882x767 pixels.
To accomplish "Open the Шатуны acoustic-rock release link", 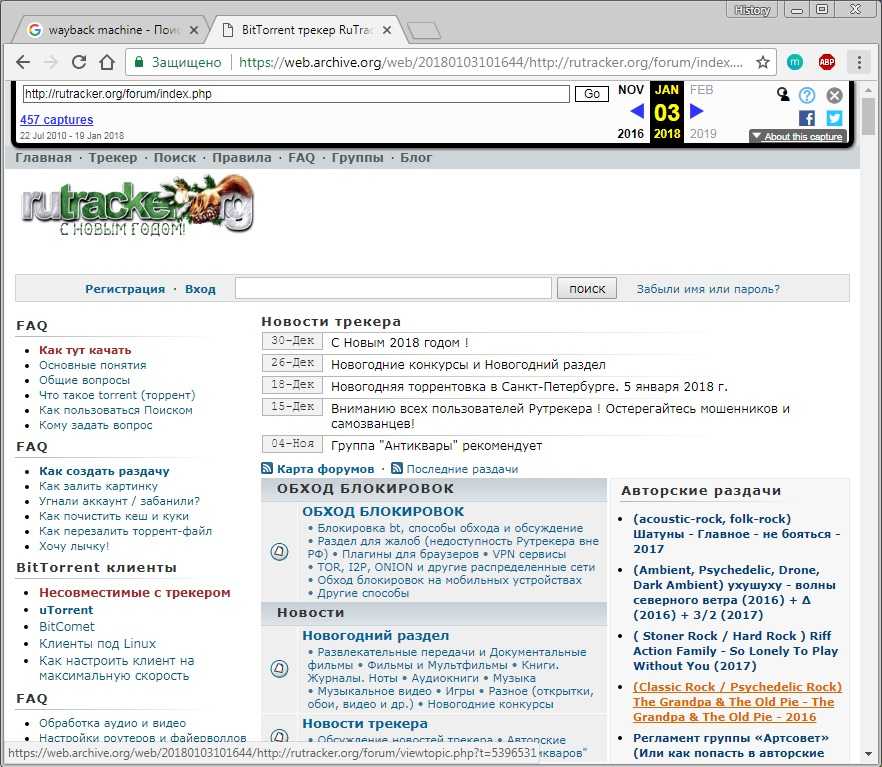I will click(x=736, y=534).
